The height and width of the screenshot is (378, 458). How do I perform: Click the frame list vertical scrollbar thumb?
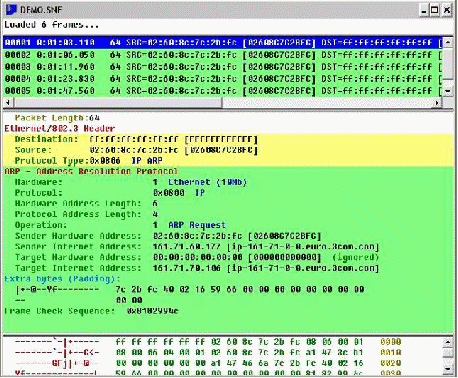point(448,63)
